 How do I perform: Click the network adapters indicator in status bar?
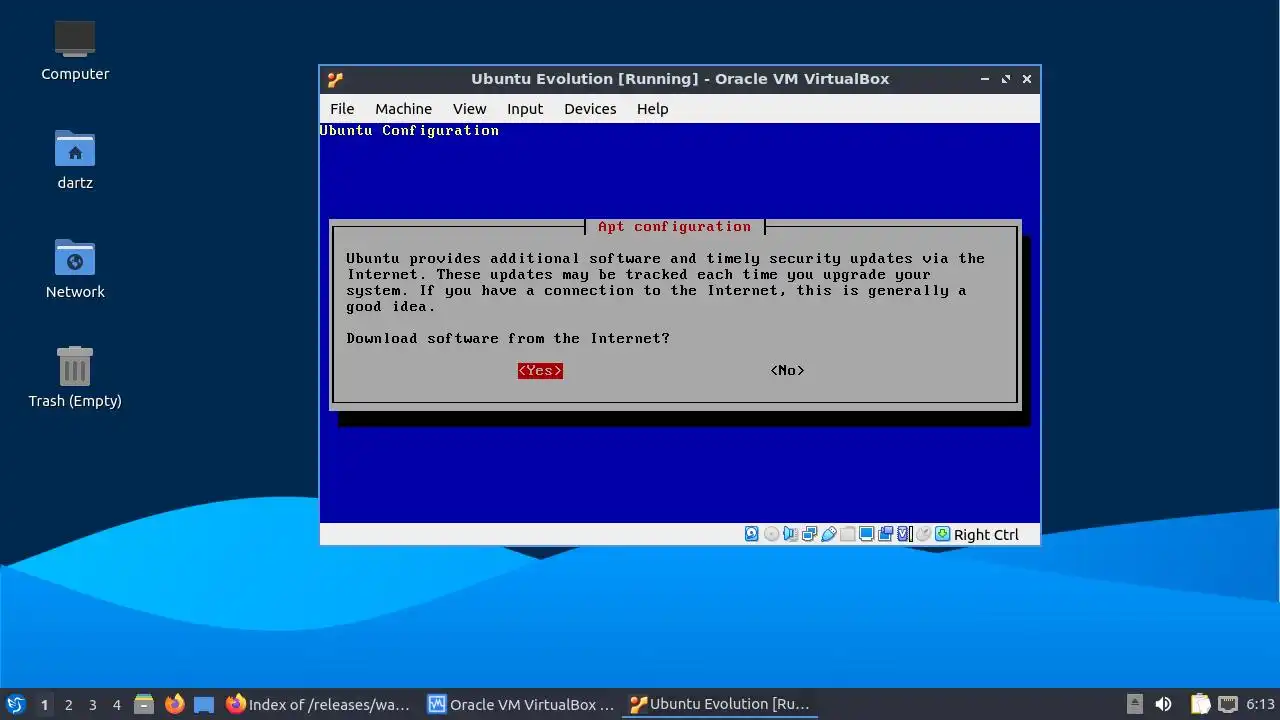809,534
